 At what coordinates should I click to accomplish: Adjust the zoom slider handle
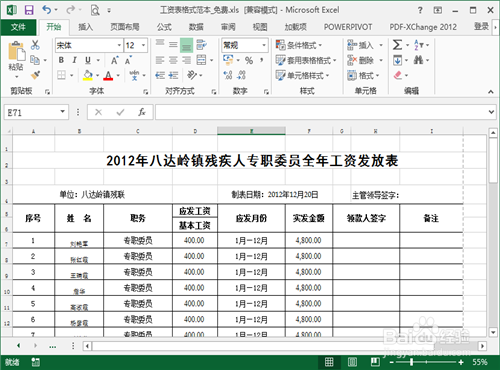pos(412,362)
